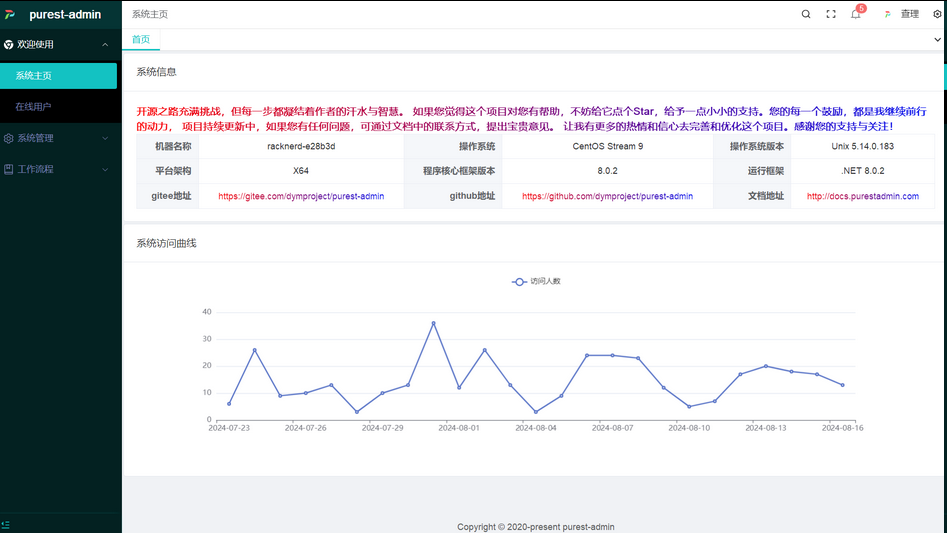Collapse the 欢迎使用 menu group
This screenshot has width=947, height=533.
tap(105, 44)
